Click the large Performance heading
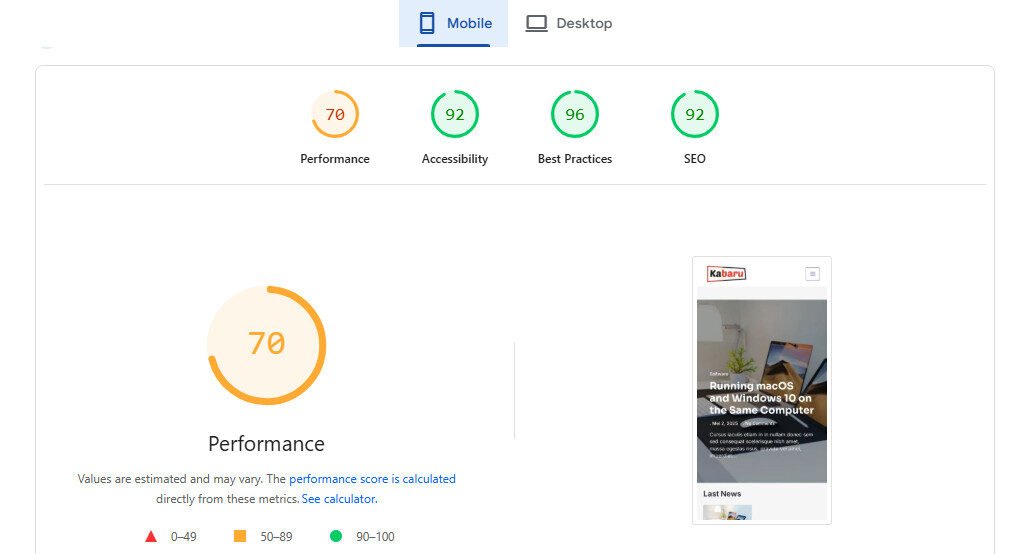The image size is (1025, 554). pyautogui.click(x=266, y=444)
